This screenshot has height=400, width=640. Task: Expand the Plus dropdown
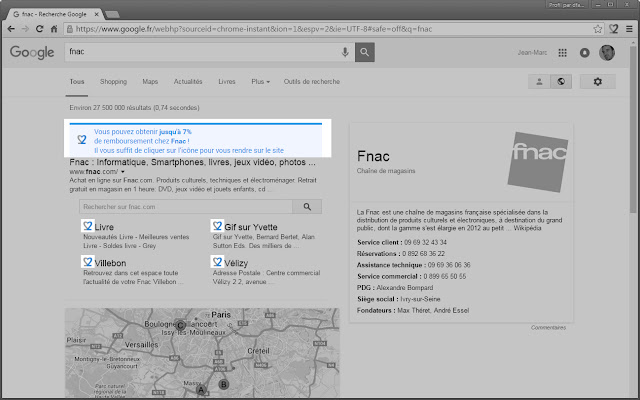(x=260, y=82)
